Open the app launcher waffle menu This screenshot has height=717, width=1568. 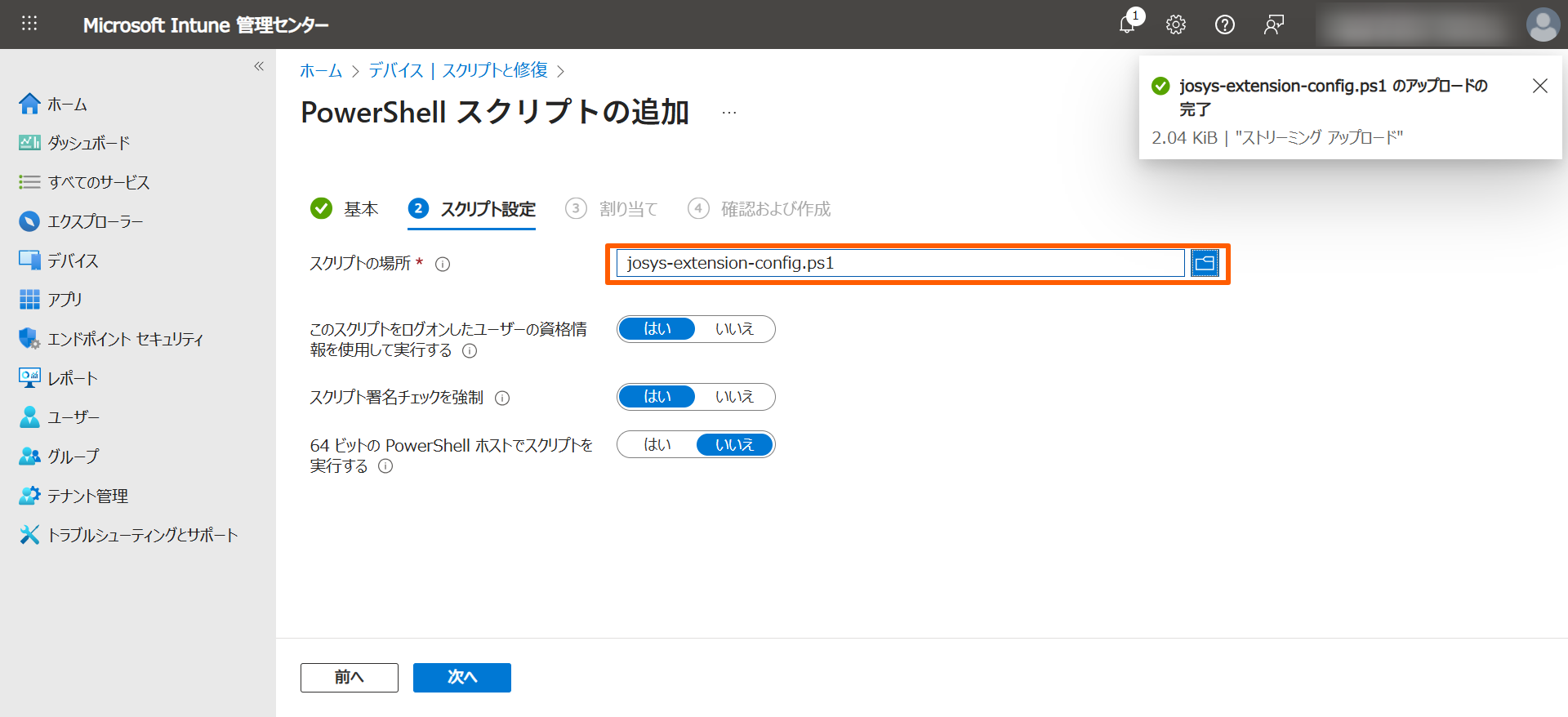pyautogui.click(x=29, y=24)
